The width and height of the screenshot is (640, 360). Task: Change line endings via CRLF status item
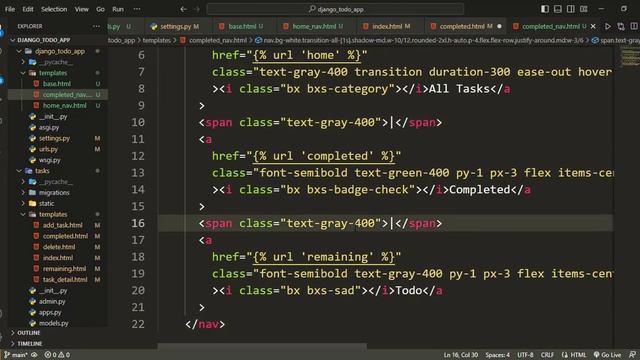point(547,355)
